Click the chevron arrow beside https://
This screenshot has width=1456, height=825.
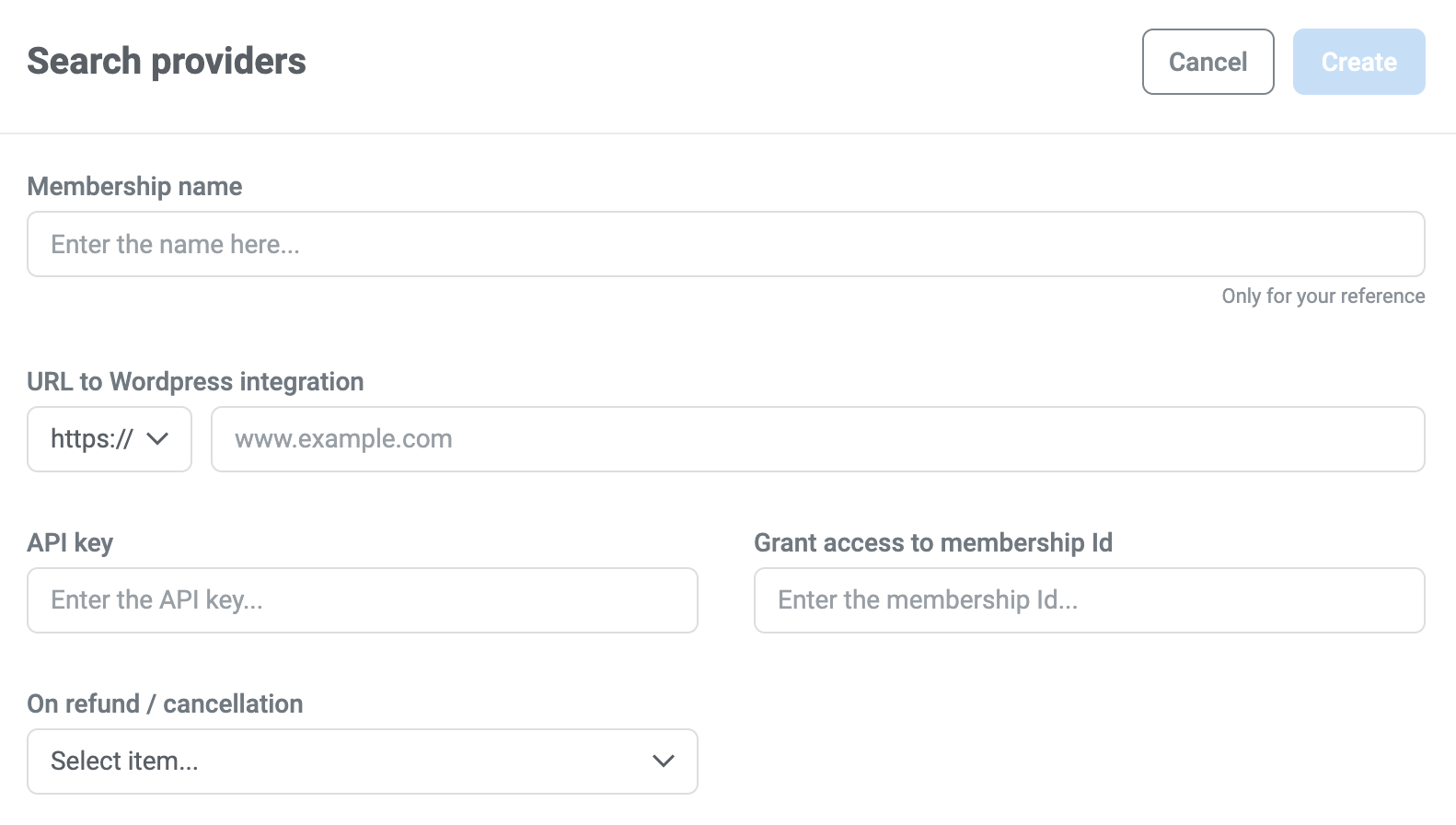[x=157, y=439]
